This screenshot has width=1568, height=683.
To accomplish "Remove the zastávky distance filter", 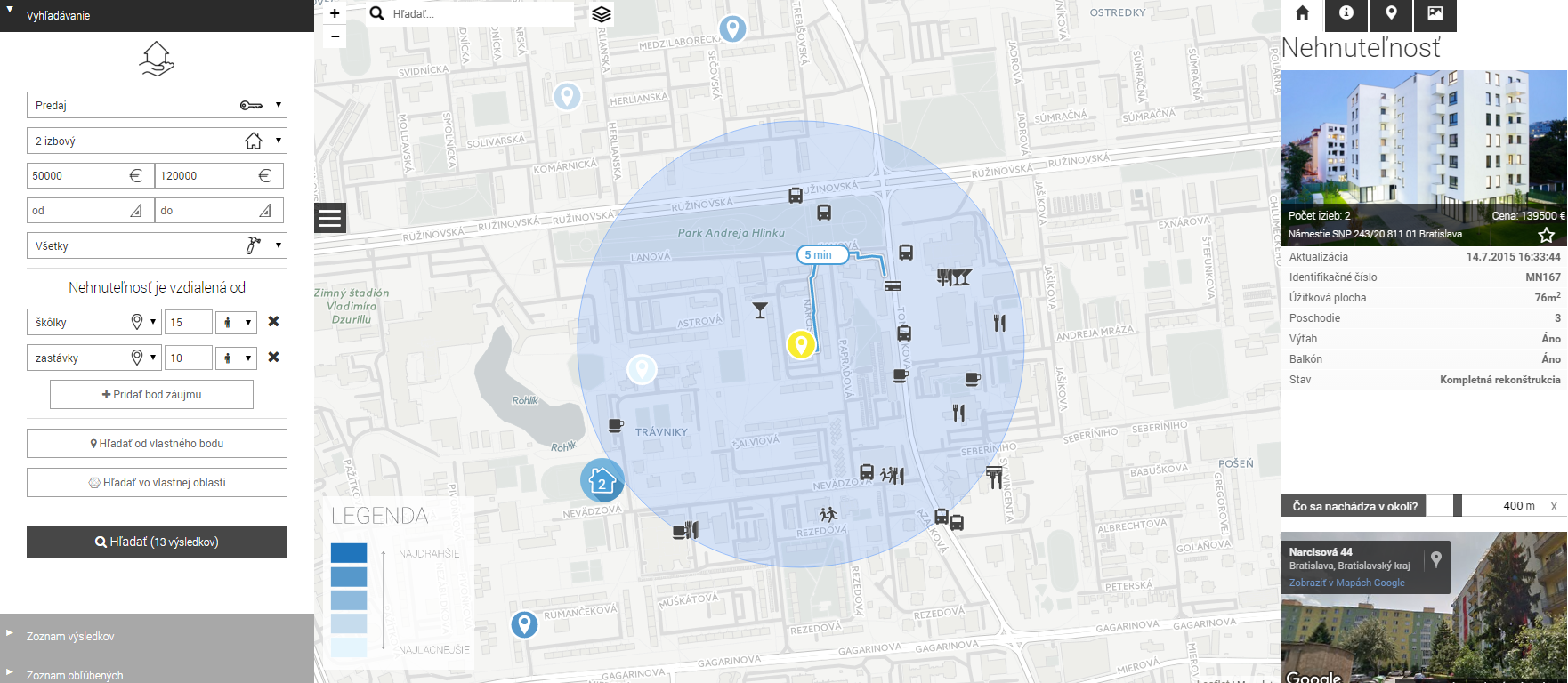I will tap(273, 357).
